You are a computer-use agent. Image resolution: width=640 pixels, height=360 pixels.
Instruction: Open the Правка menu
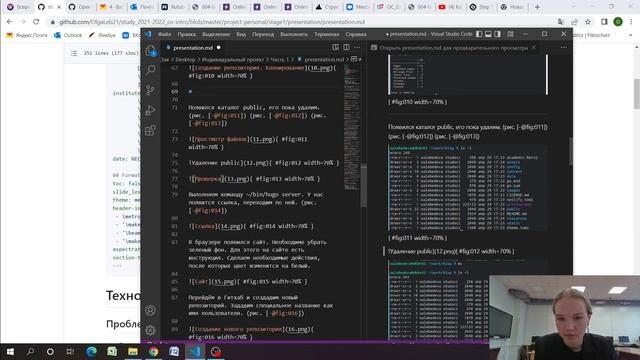click(187, 34)
